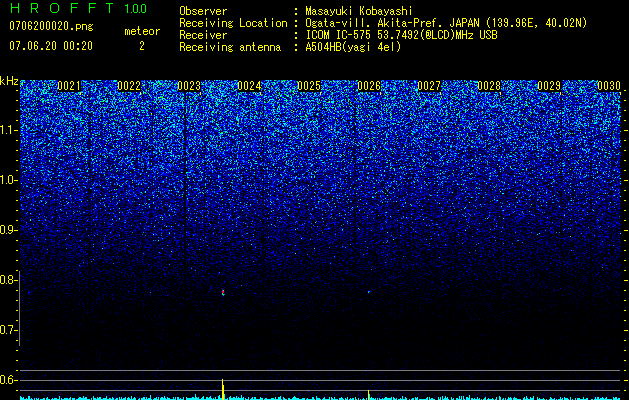
Task: Click the 1.0 kHz axis label
Action: click(8, 180)
